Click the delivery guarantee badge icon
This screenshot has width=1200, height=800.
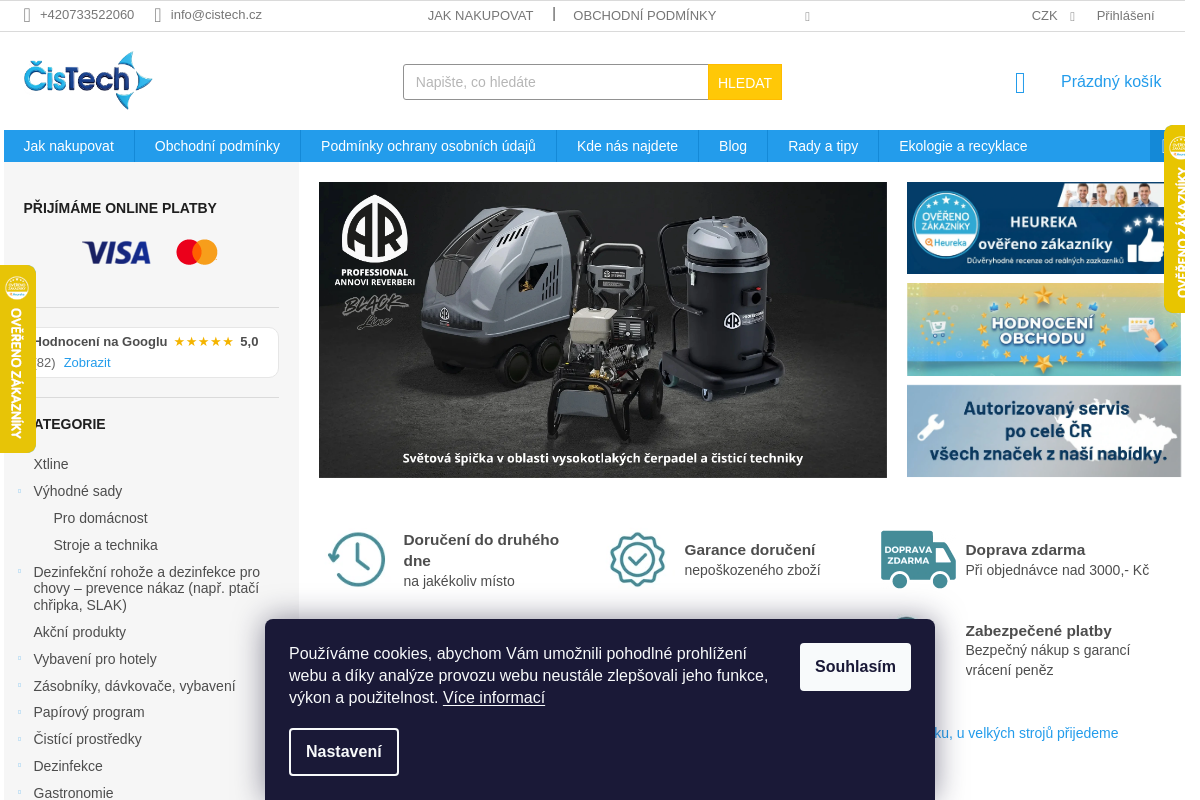(x=637, y=560)
